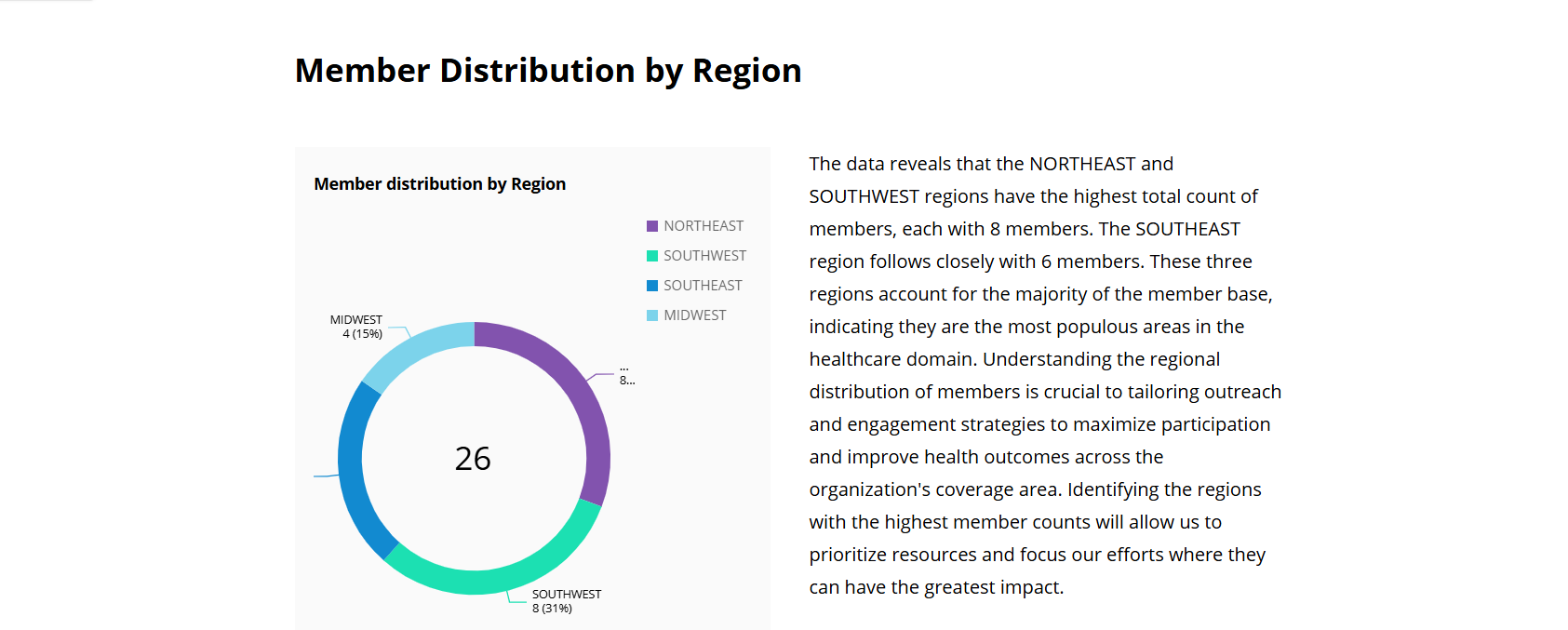Click the SOUTHEAST segment's leader line

pos(326,476)
